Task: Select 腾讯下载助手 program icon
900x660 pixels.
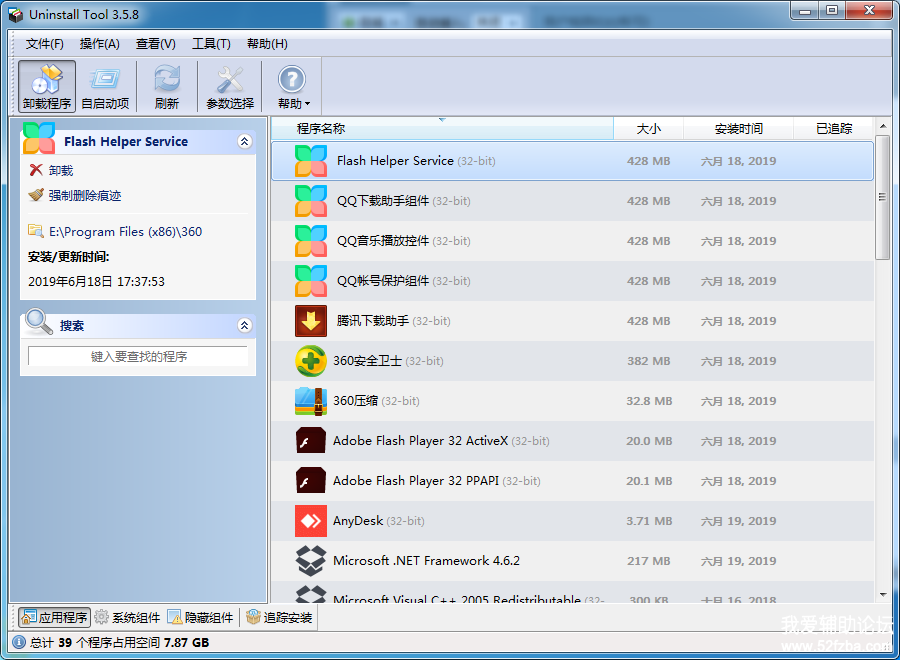Action: (x=311, y=321)
